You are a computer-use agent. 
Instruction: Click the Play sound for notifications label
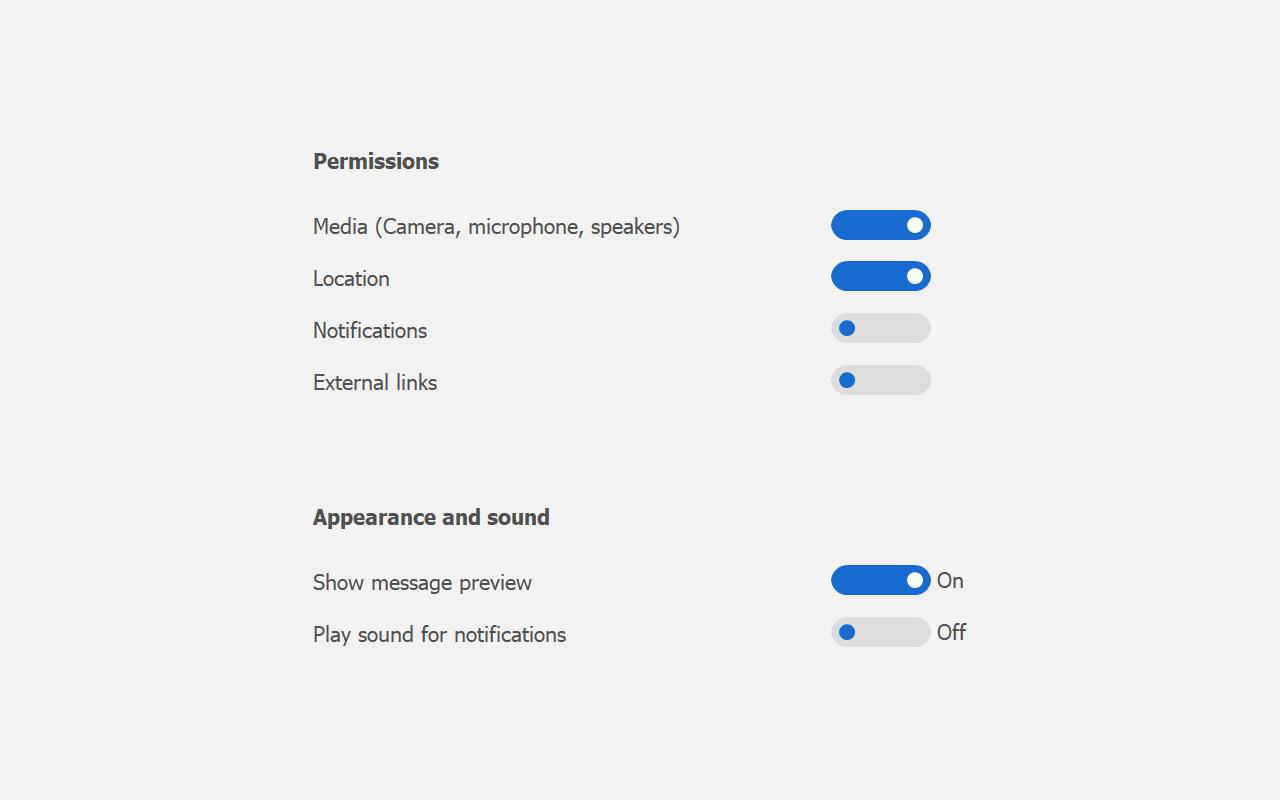pyautogui.click(x=439, y=635)
